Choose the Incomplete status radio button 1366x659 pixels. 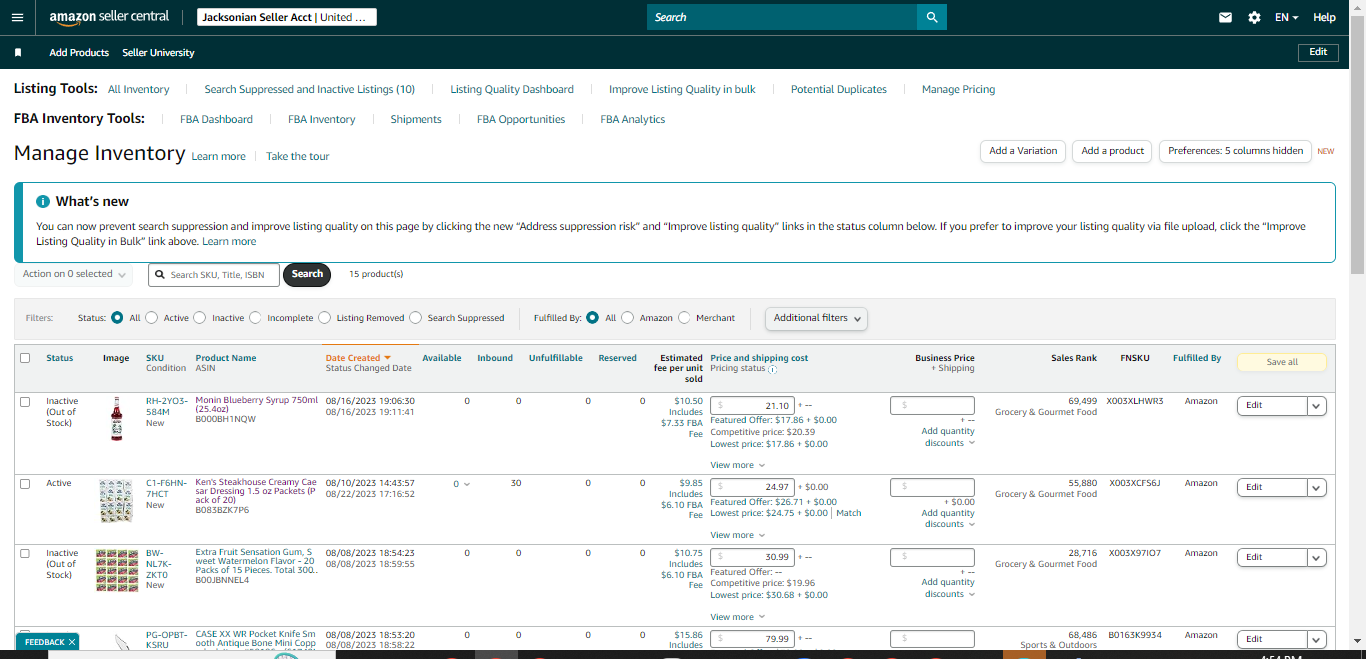[255, 318]
